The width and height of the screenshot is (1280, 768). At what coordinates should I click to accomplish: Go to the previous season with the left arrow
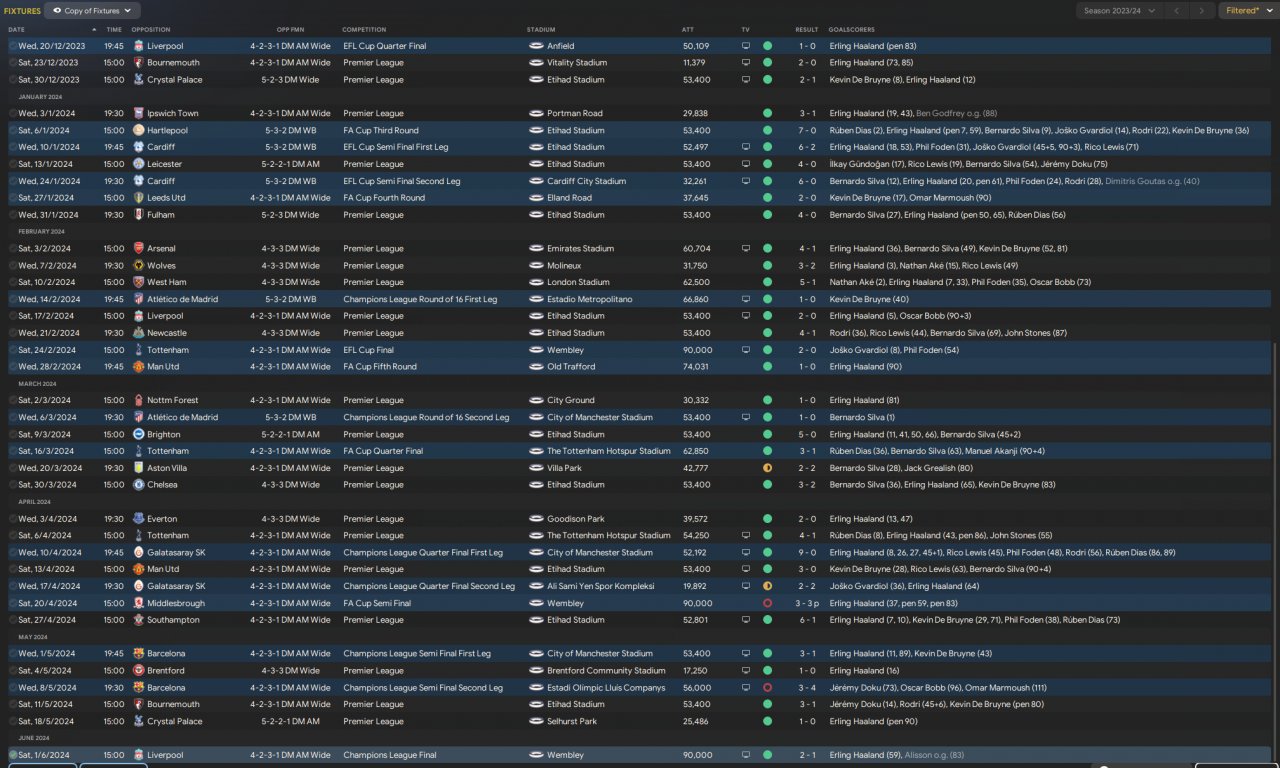tap(1176, 11)
